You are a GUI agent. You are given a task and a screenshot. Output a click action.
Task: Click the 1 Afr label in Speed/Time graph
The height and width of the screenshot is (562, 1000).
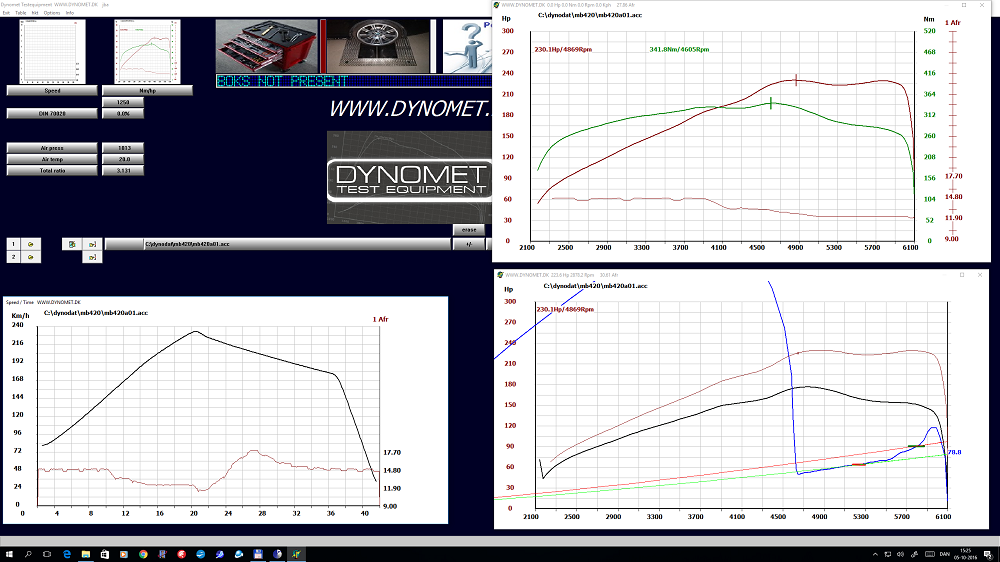coord(381,319)
